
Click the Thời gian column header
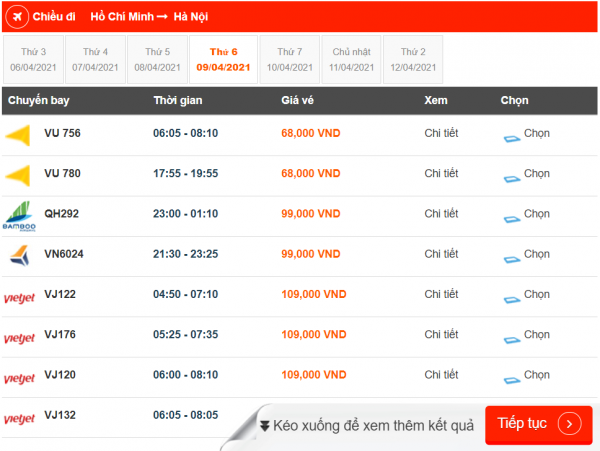tap(178, 100)
